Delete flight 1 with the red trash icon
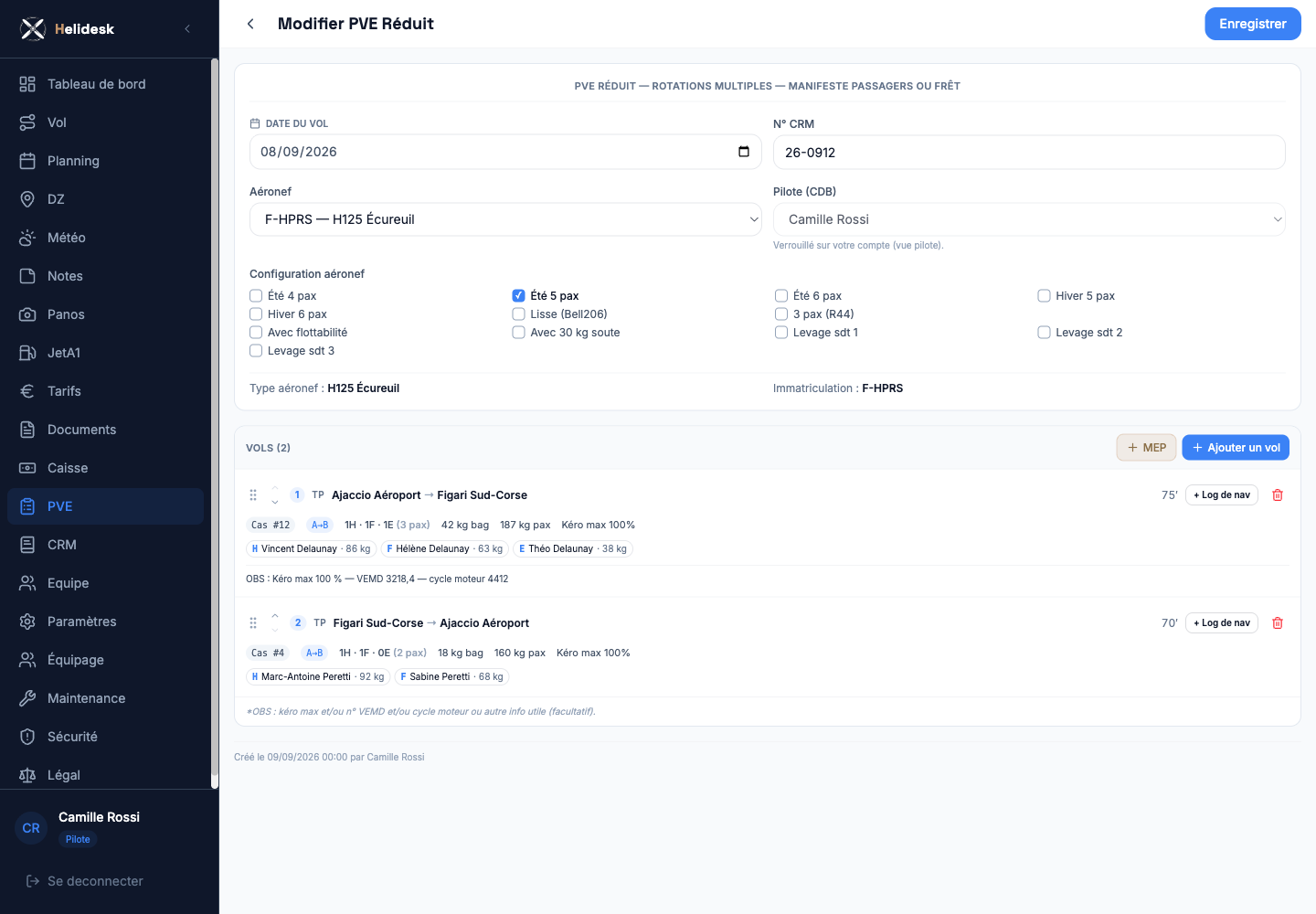Viewport: 1316px width, 914px height. (x=1278, y=495)
